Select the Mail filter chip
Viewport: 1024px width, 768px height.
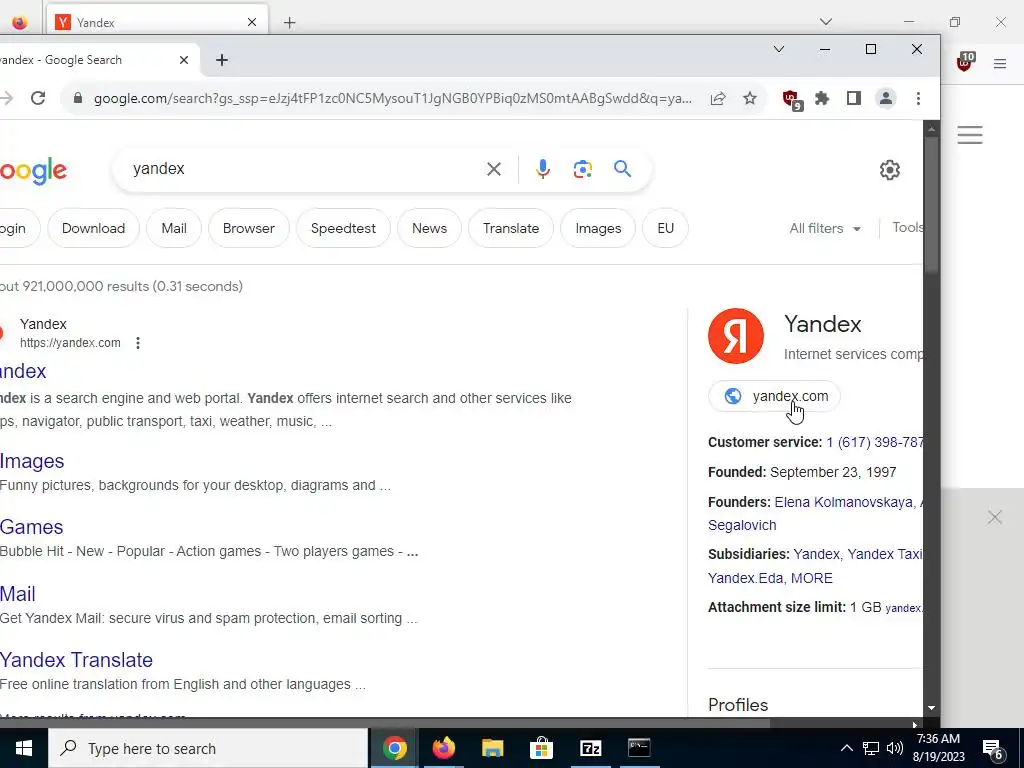coord(174,229)
